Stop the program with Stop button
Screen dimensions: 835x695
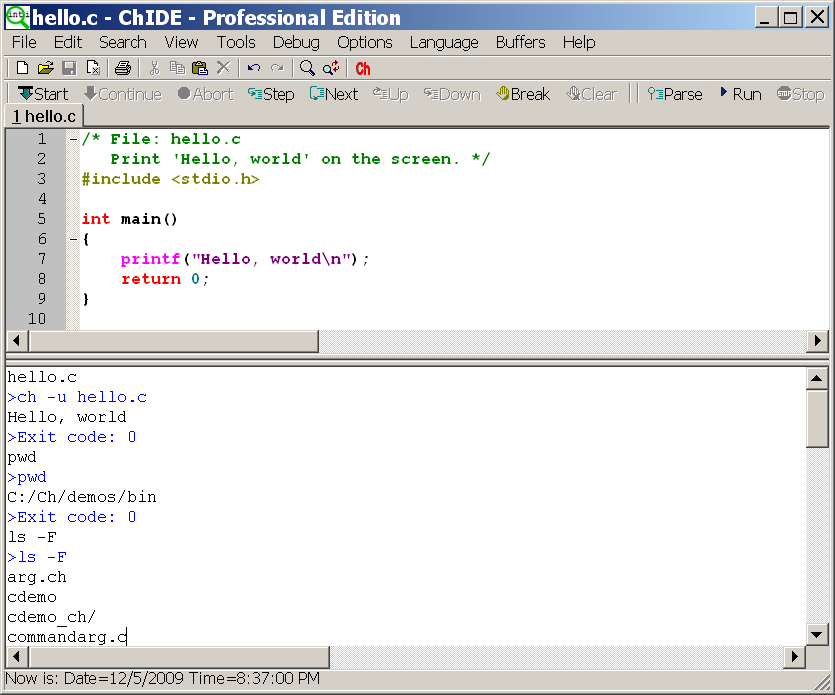pos(800,94)
